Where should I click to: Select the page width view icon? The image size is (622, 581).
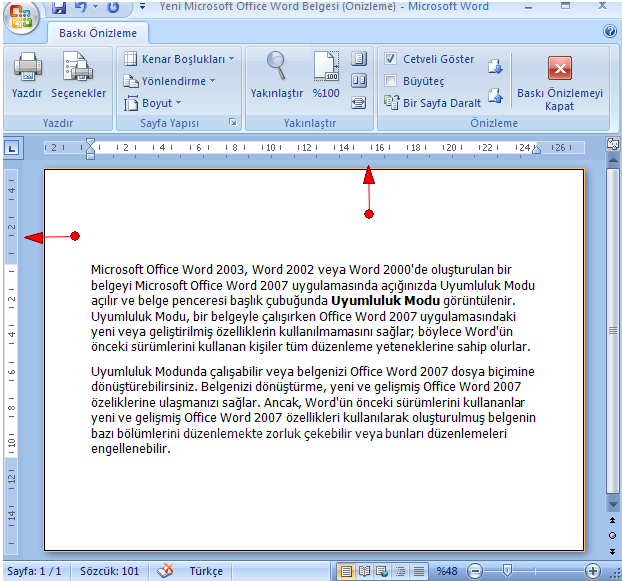[359, 103]
